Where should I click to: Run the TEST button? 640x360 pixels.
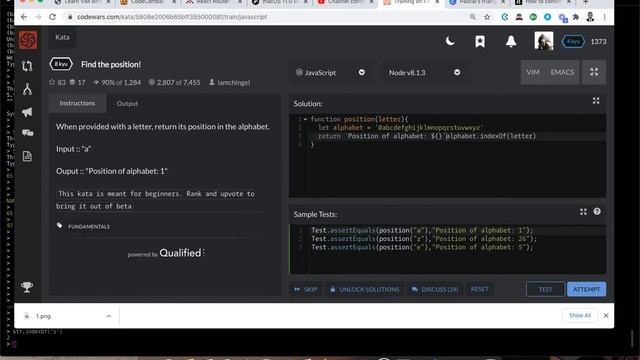[x=545, y=289]
